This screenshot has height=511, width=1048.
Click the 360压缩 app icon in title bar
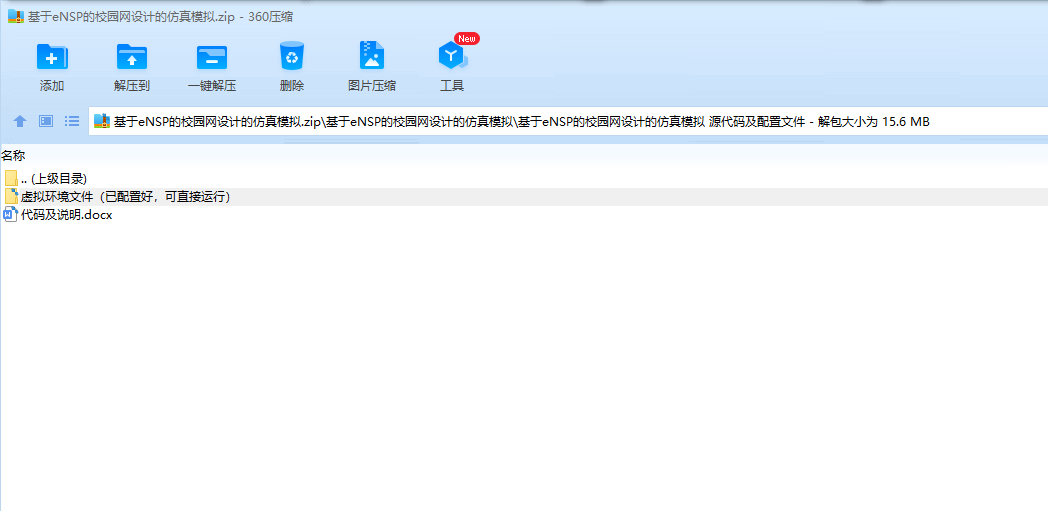tap(16, 17)
